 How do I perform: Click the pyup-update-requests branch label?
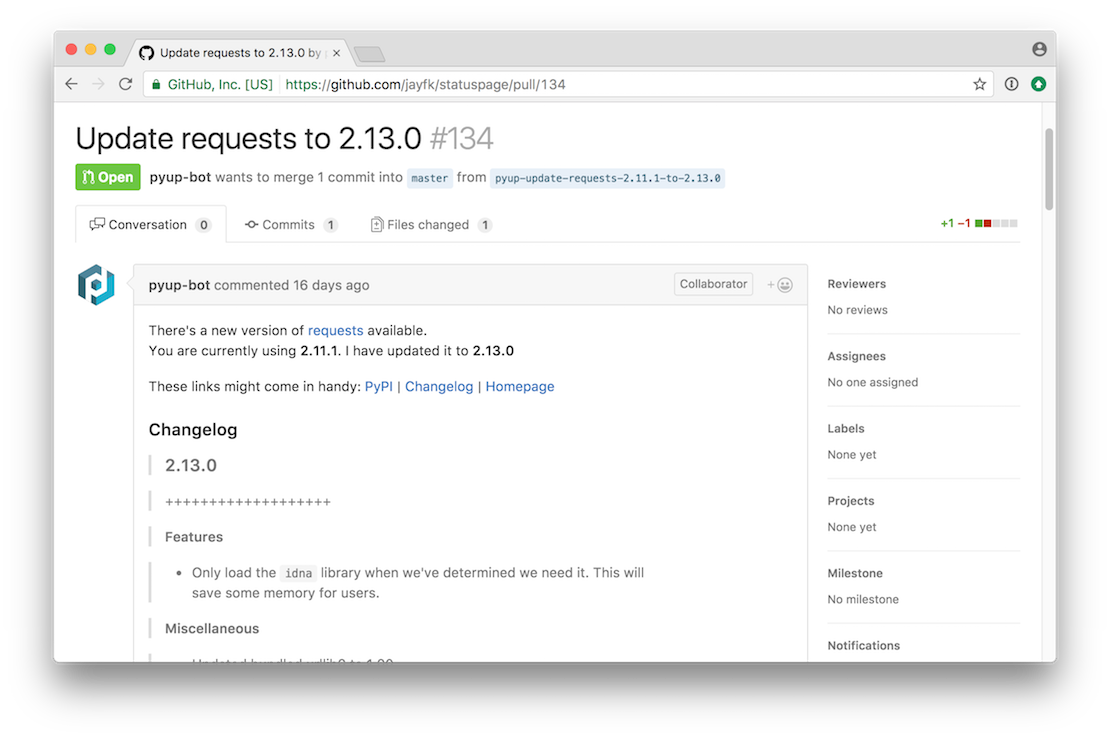pyautogui.click(x=607, y=178)
